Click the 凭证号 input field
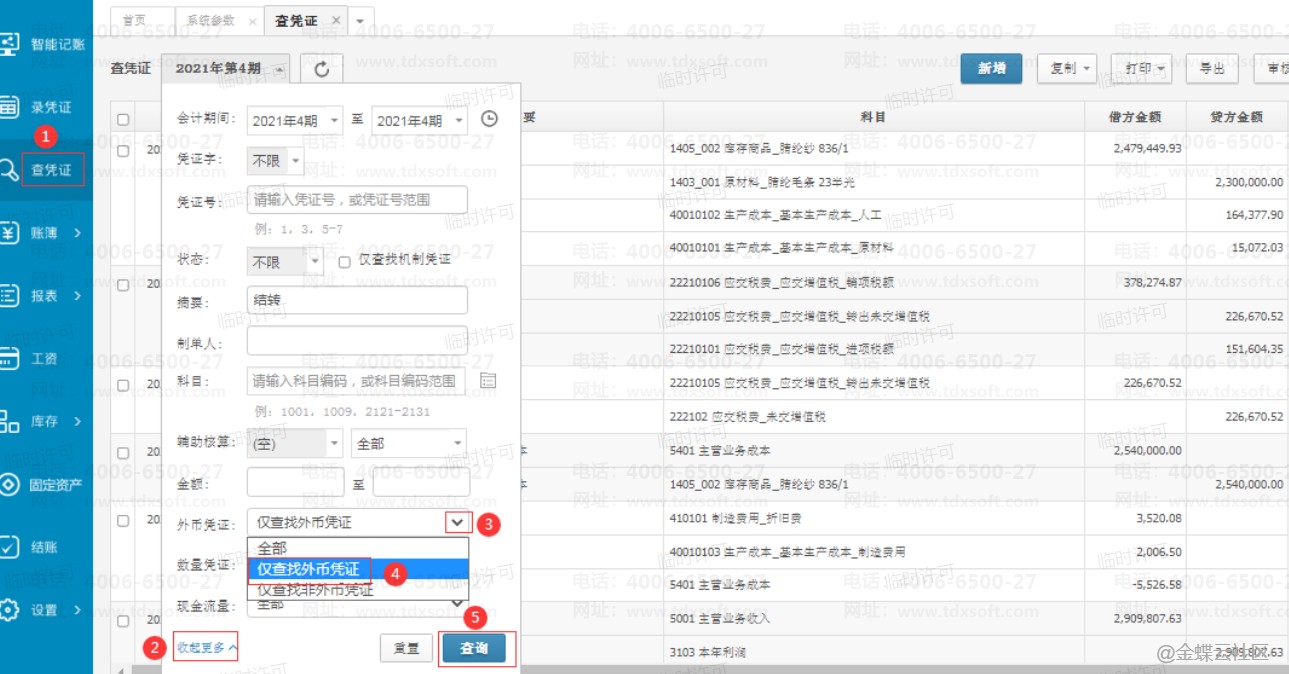 [x=357, y=200]
